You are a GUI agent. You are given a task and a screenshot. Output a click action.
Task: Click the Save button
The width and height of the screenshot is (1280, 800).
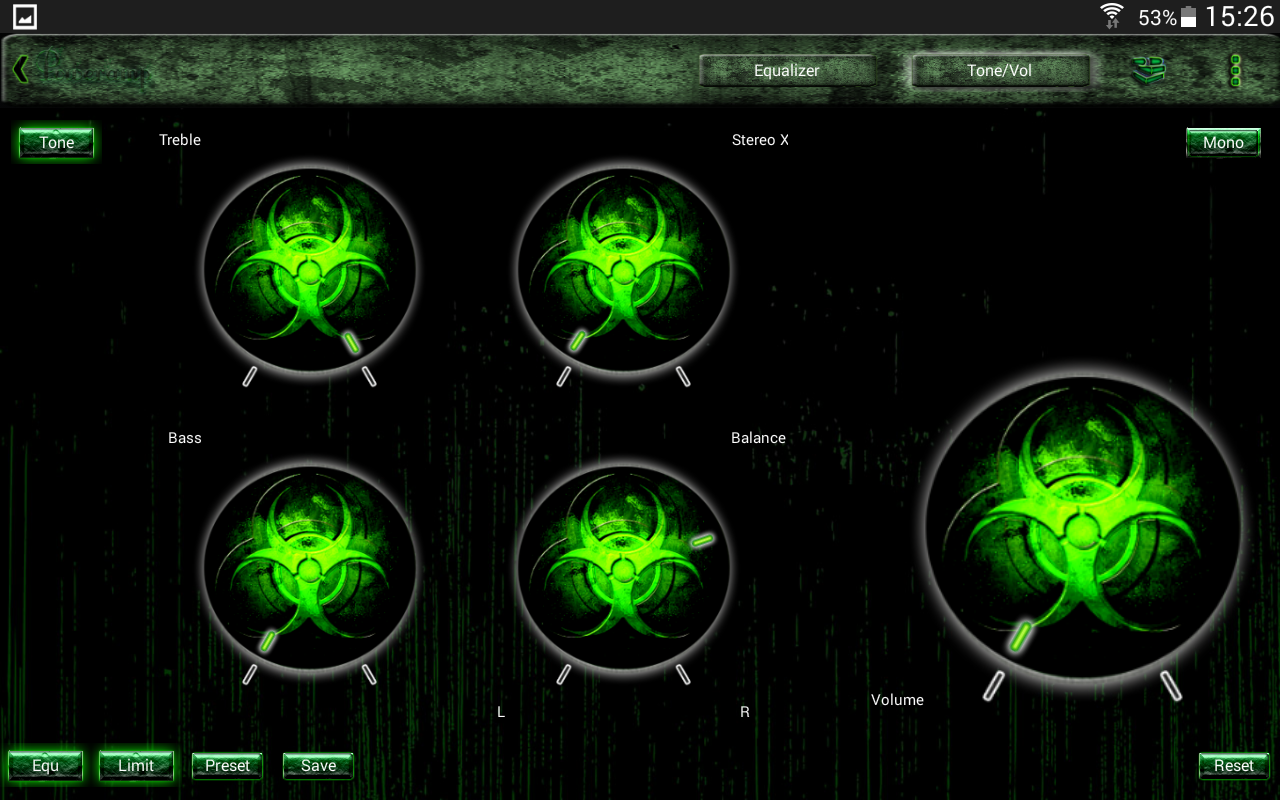coord(318,766)
